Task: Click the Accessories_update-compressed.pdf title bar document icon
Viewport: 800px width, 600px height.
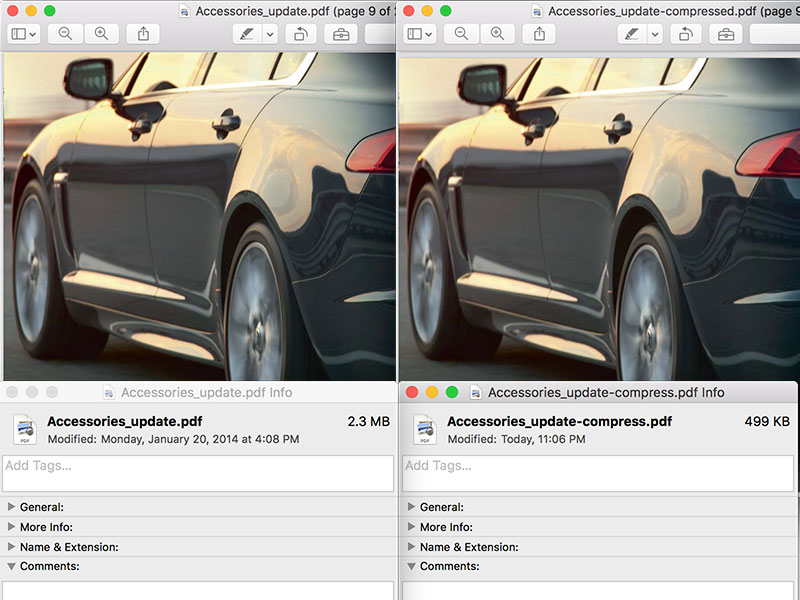Action: [537, 11]
